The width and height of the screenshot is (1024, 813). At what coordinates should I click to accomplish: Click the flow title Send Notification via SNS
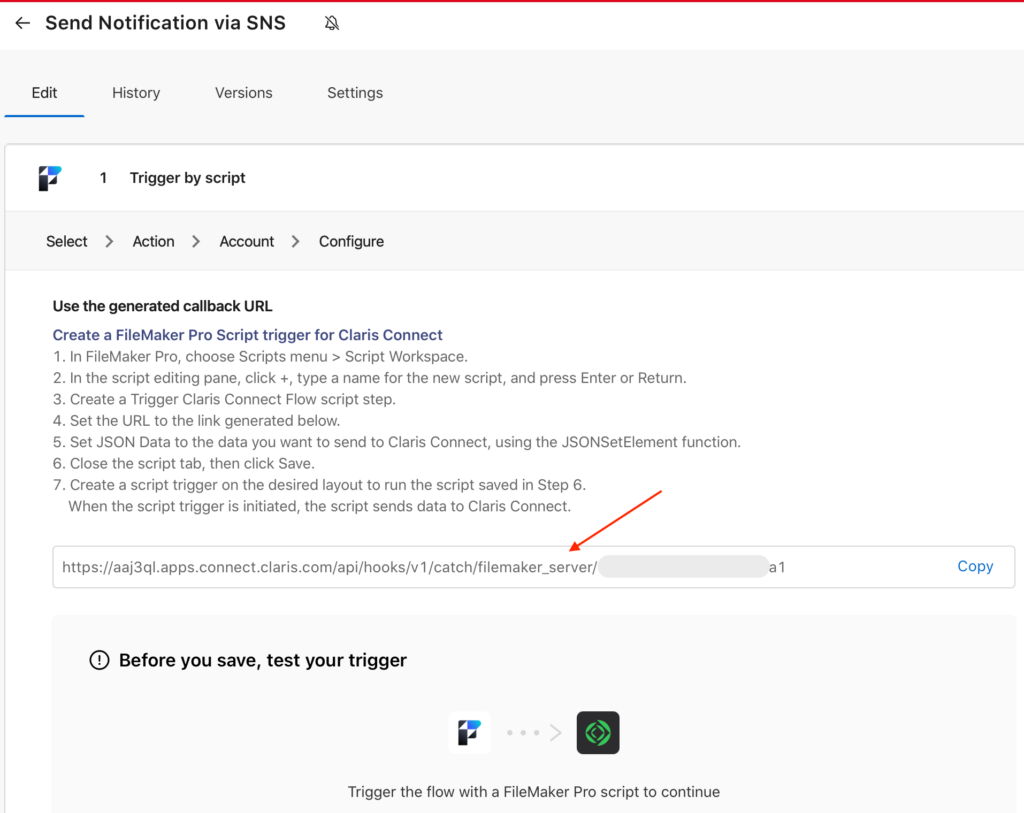(x=165, y=23)
